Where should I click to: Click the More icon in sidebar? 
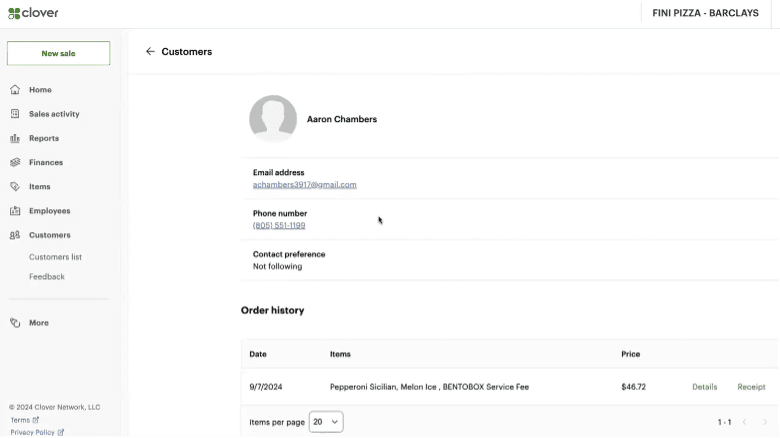click(x=15, y=323)
